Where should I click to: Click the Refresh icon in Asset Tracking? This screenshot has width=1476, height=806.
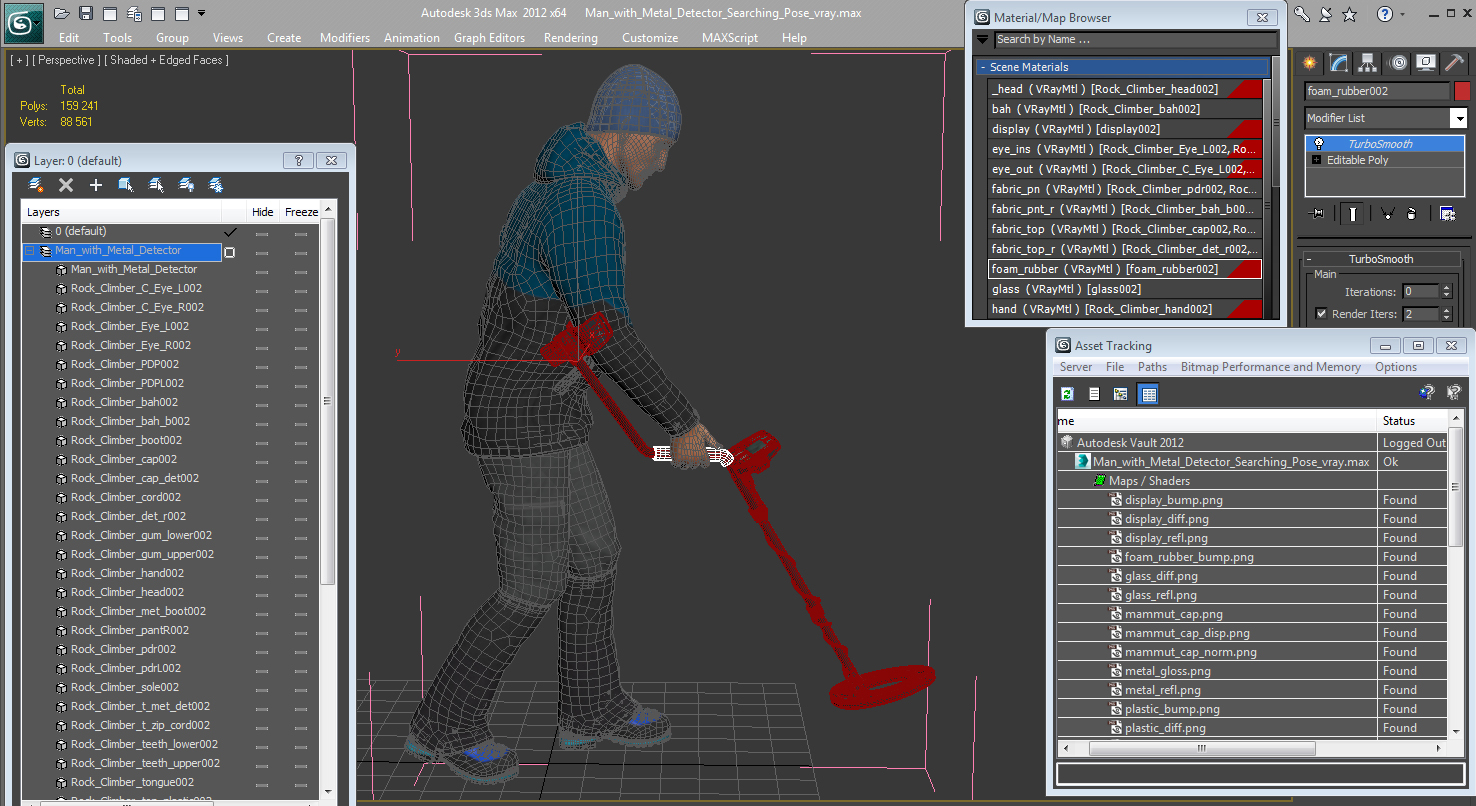pos(1068,394)
